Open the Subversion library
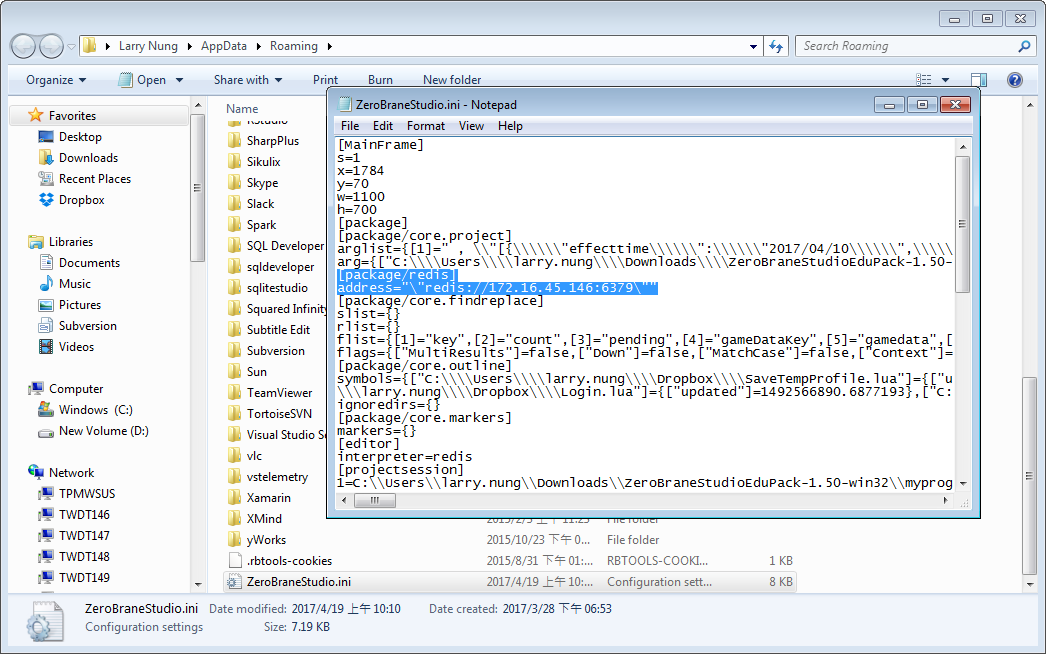Image resolution: width=1046 pixels, height=654 pixels. pos(87,326)
